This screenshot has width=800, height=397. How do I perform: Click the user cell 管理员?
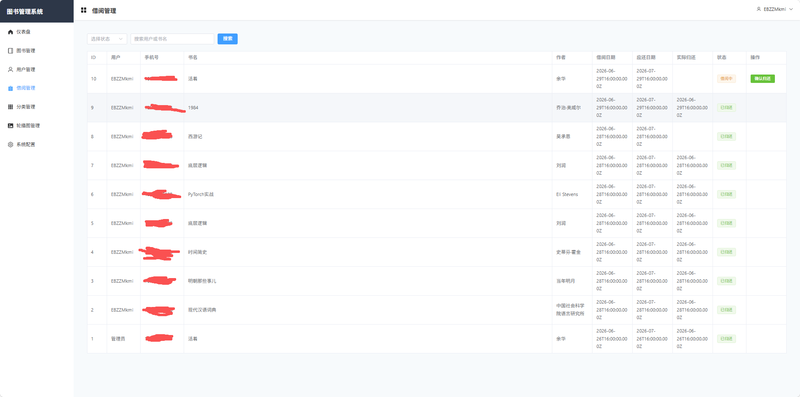pos(117,339)
